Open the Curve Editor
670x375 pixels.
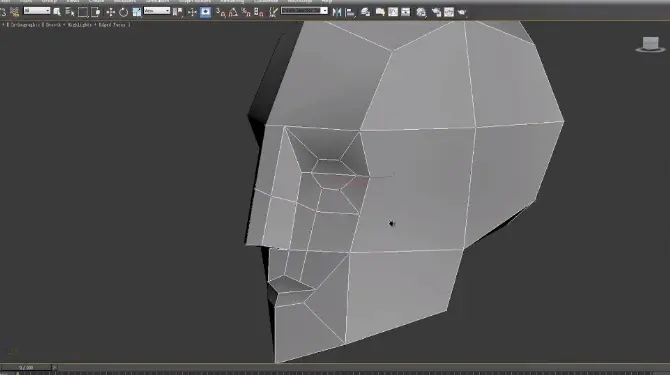(393, 12)
